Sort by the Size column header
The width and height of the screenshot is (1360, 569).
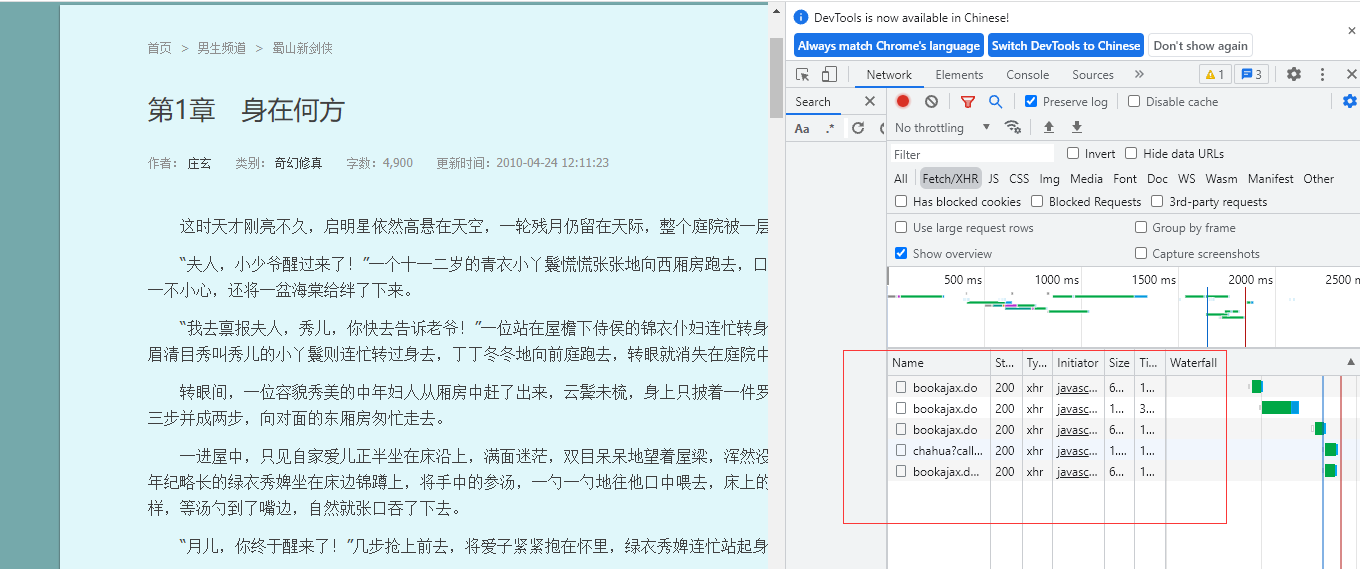tap(1119, 363)
